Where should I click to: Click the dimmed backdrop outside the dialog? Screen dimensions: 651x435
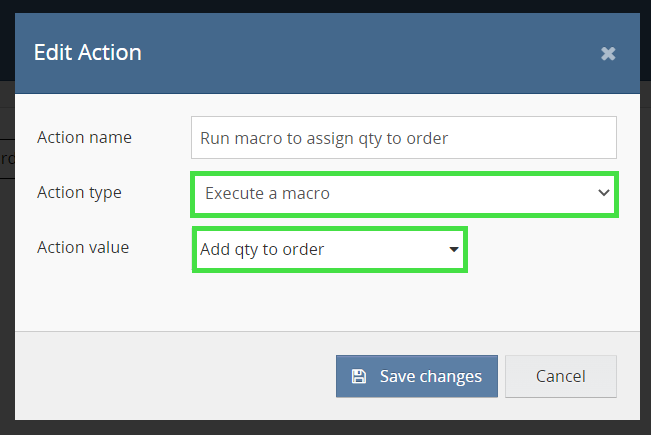[x=5, y=250]
